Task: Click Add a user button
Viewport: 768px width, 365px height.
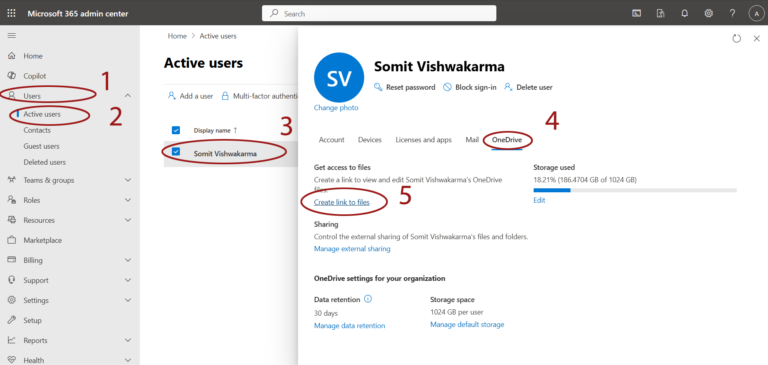Action: tap(191, 96)
